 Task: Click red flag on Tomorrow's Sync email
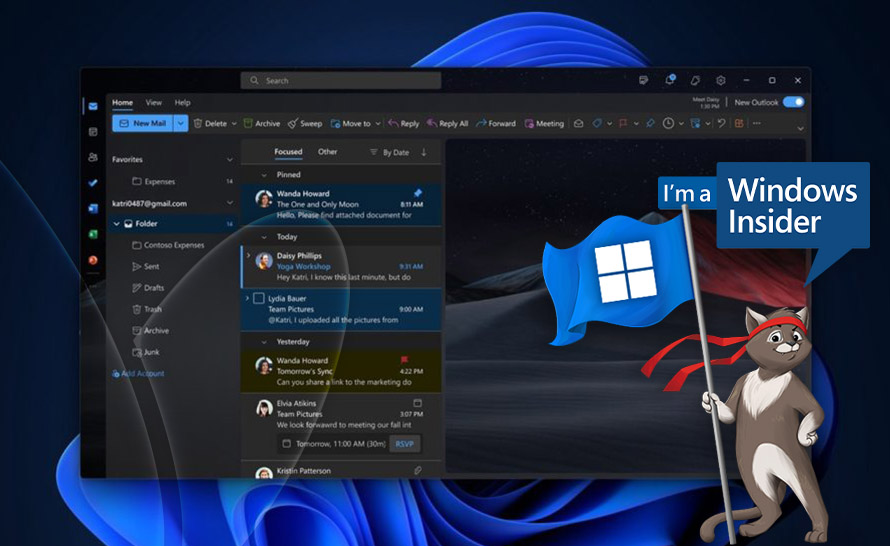point(404,360)
